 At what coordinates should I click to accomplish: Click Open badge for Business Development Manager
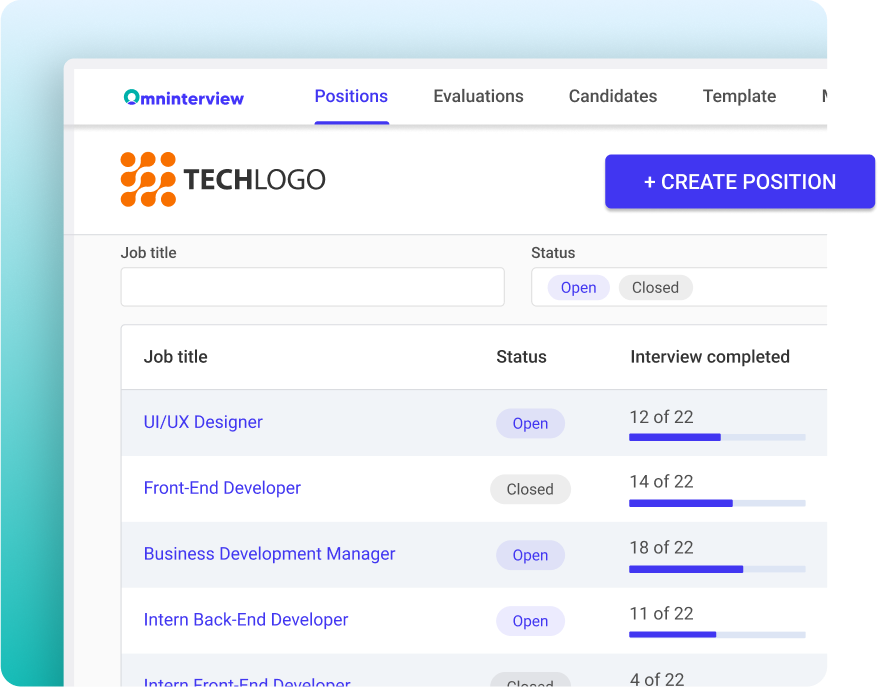(x=530, y=555)
